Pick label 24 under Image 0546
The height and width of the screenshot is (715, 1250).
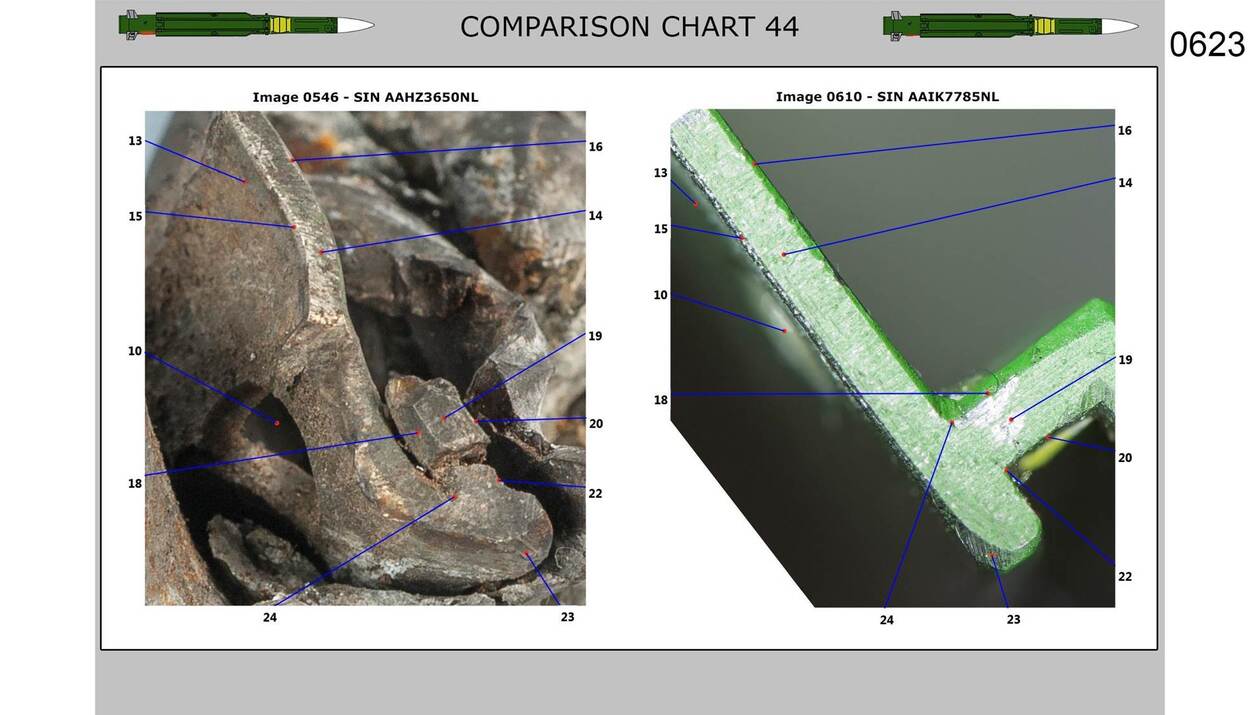270,617
